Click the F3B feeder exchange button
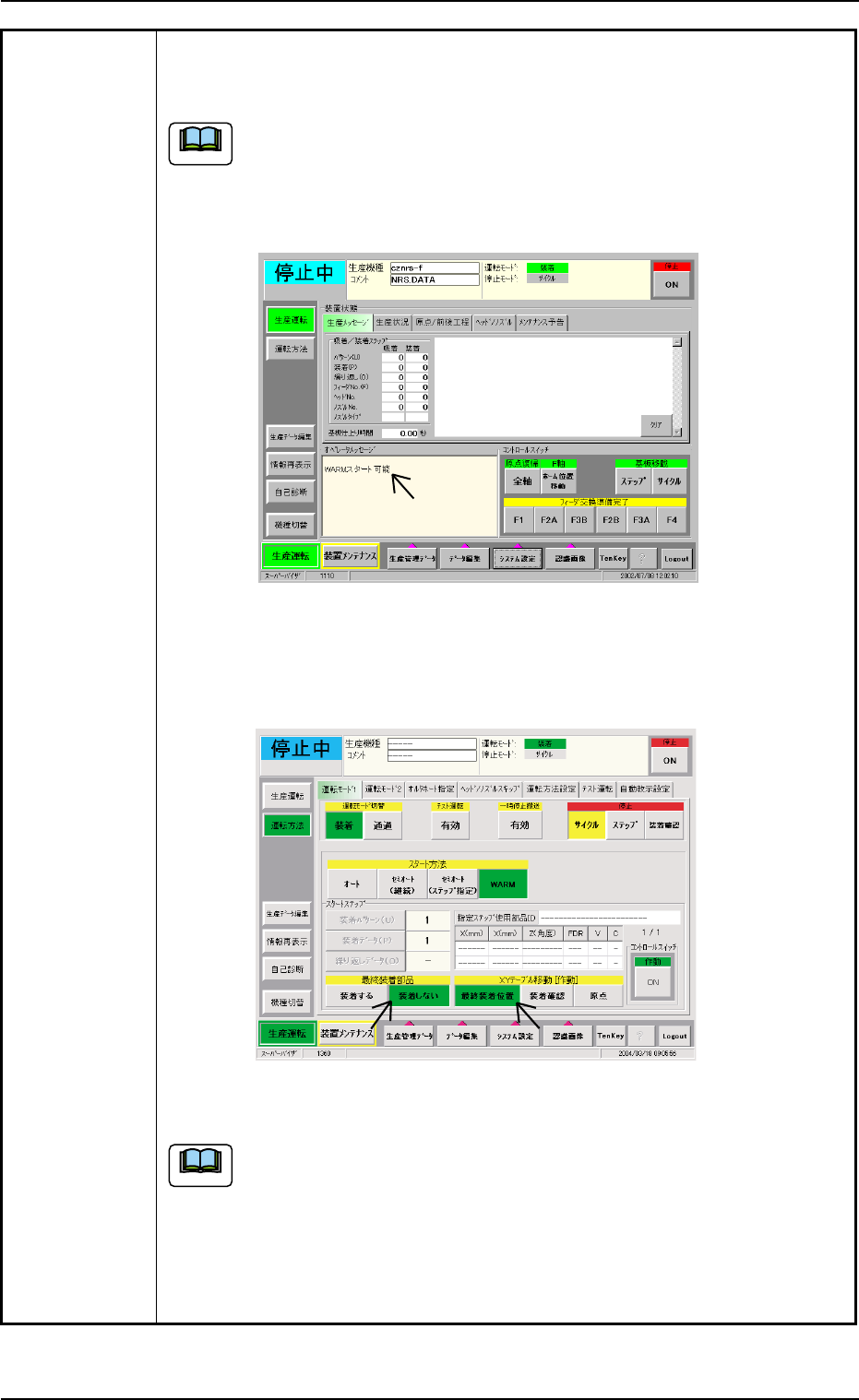The width and height of the screenshot is (859, 1400). tap(579, 520)
